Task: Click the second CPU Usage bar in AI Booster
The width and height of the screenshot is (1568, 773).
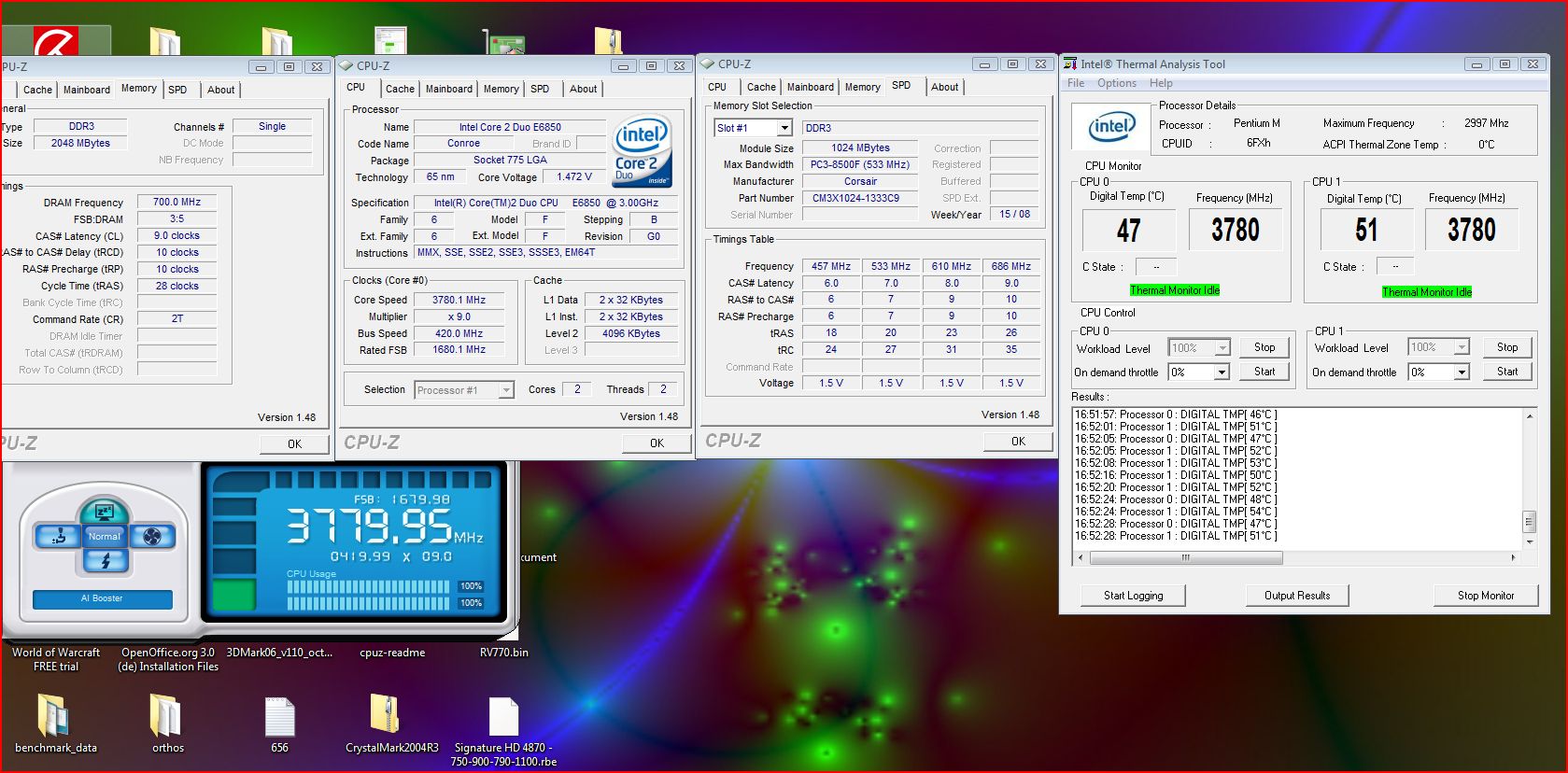Action: pyautogui.click(x=369, y=603)
